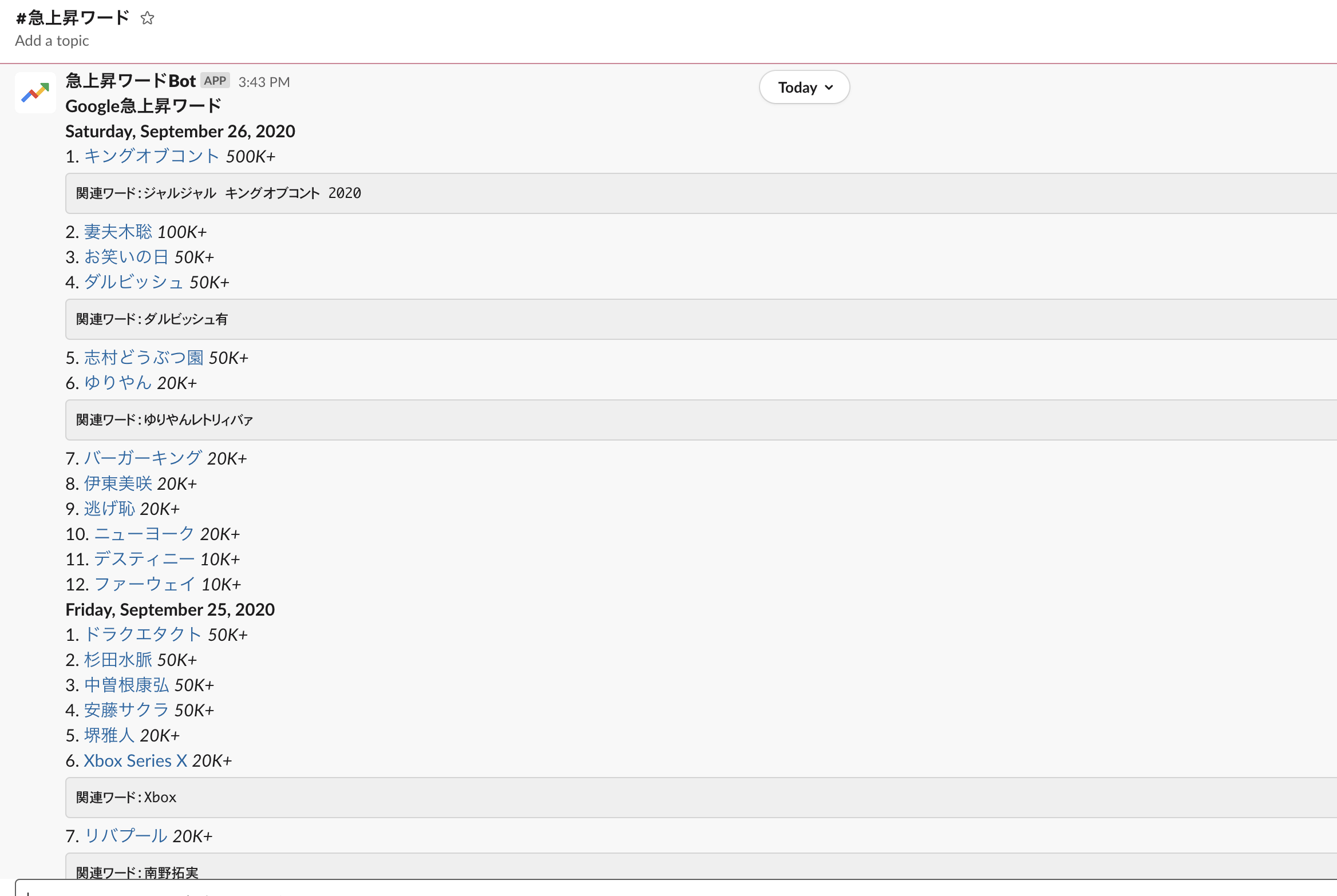Open the 逃げ恥 link

109,509
